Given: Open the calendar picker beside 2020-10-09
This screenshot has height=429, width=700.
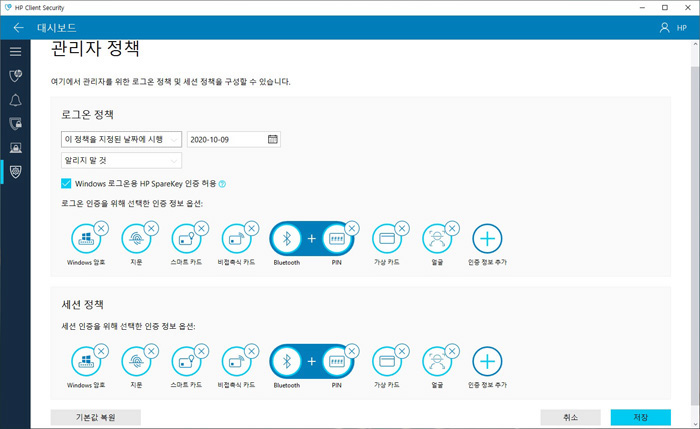Looking at the screenshot, I should [x=272, y=139].
